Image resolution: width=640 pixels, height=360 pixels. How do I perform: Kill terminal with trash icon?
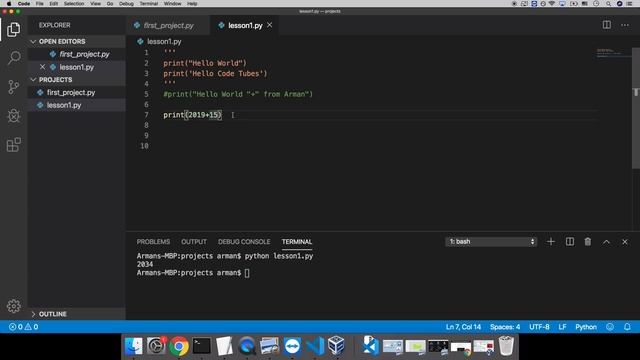(x=587, y=242)
